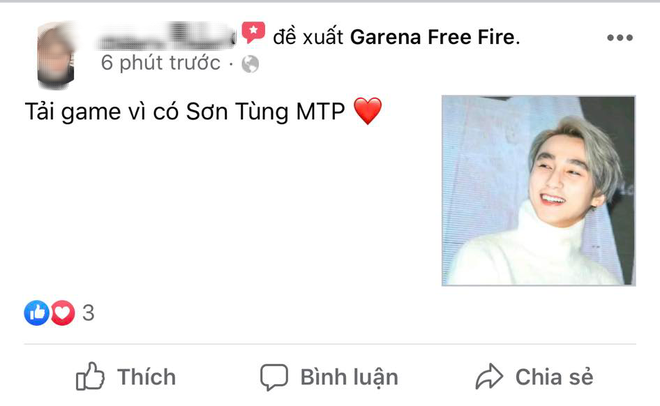Click the speech bubble comment icon
660x406 pixels.
pyautogui.click(x=274, y=377)
